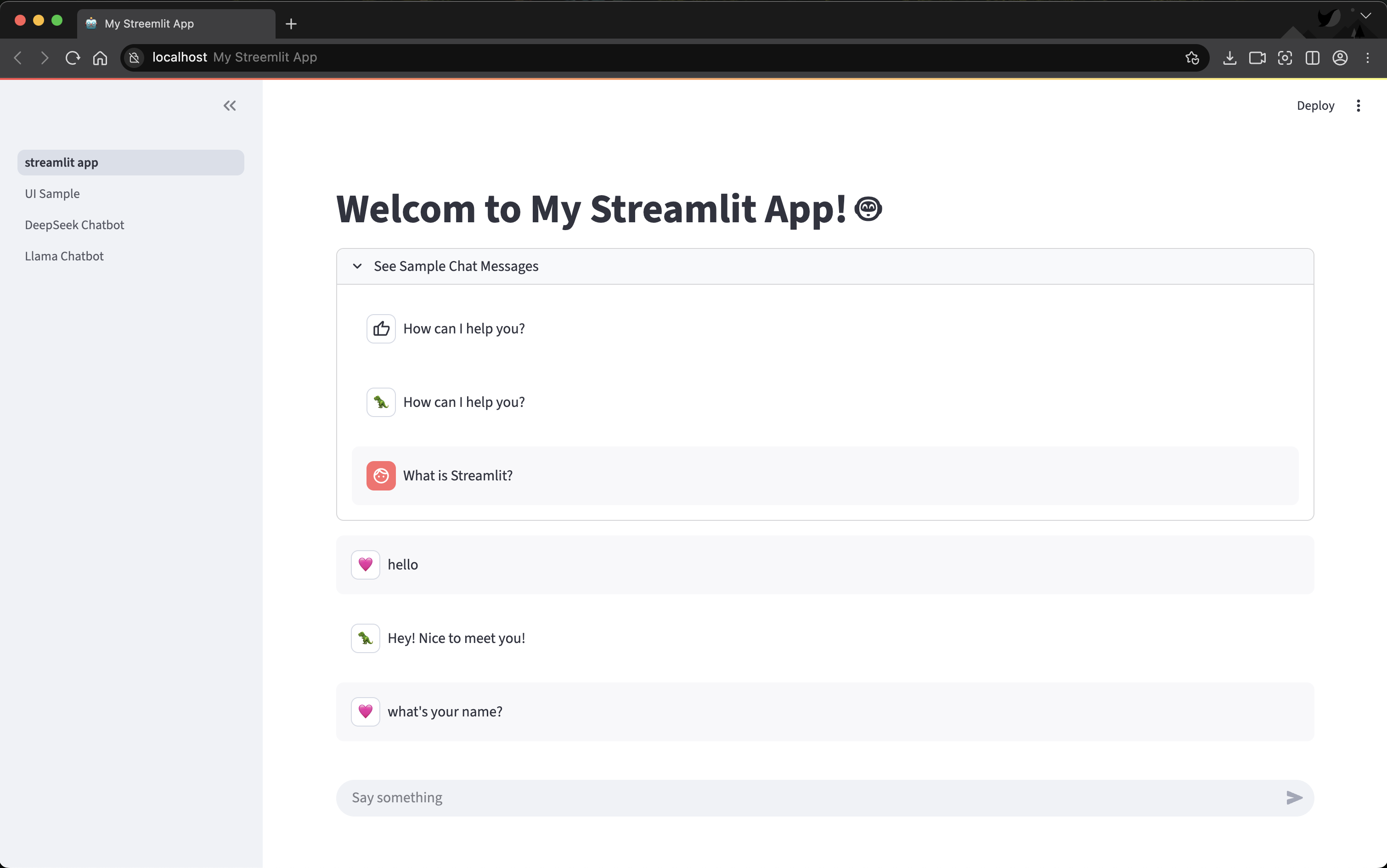Go to browser home page

(100, 58)
